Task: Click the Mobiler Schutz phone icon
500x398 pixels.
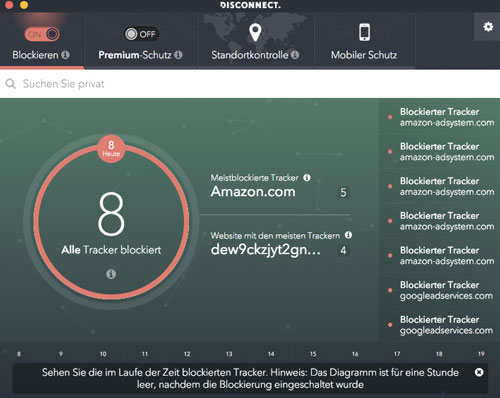Action: point(364,32)
